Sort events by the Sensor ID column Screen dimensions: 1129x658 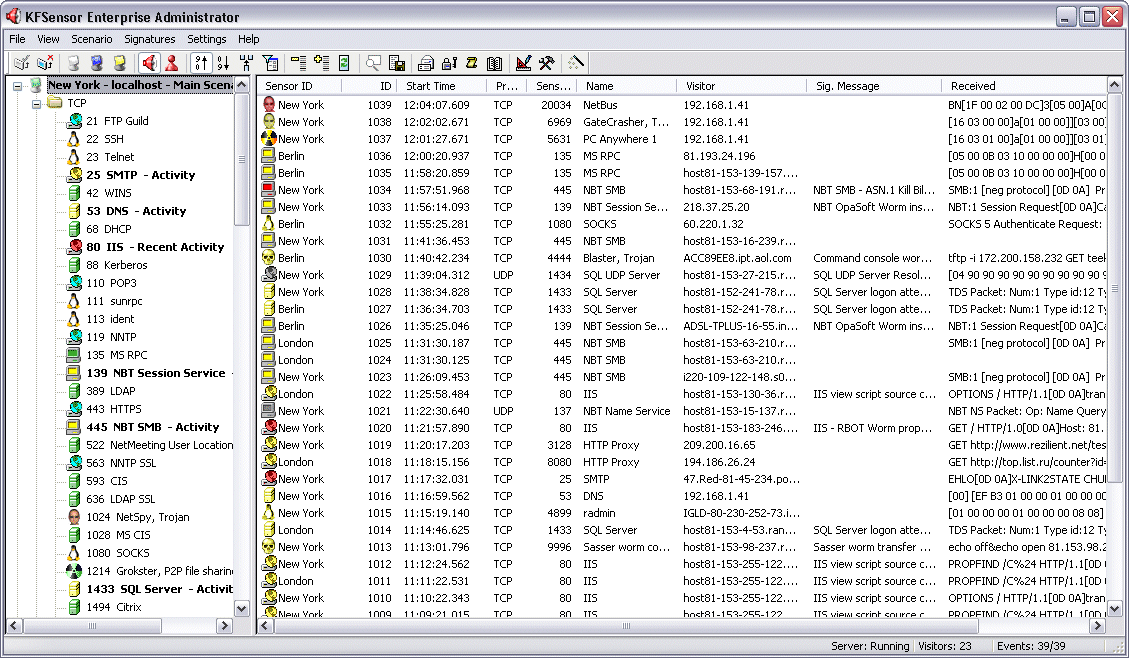pyautogui.click(x=300, y=86)
